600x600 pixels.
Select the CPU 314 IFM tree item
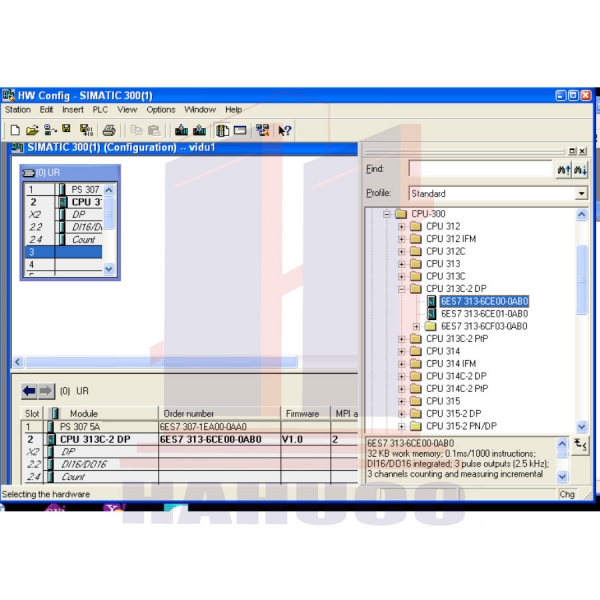pos(451,364)
